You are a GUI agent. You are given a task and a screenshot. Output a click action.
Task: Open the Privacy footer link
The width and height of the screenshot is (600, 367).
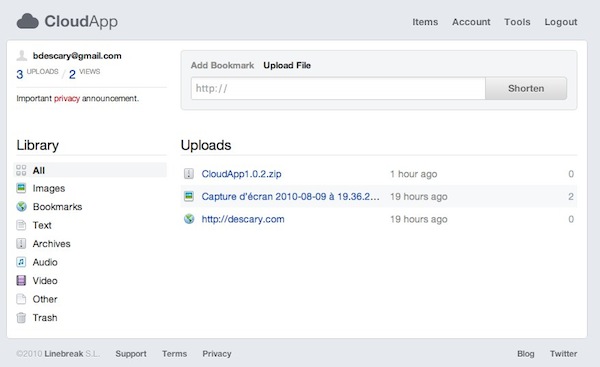217,354
